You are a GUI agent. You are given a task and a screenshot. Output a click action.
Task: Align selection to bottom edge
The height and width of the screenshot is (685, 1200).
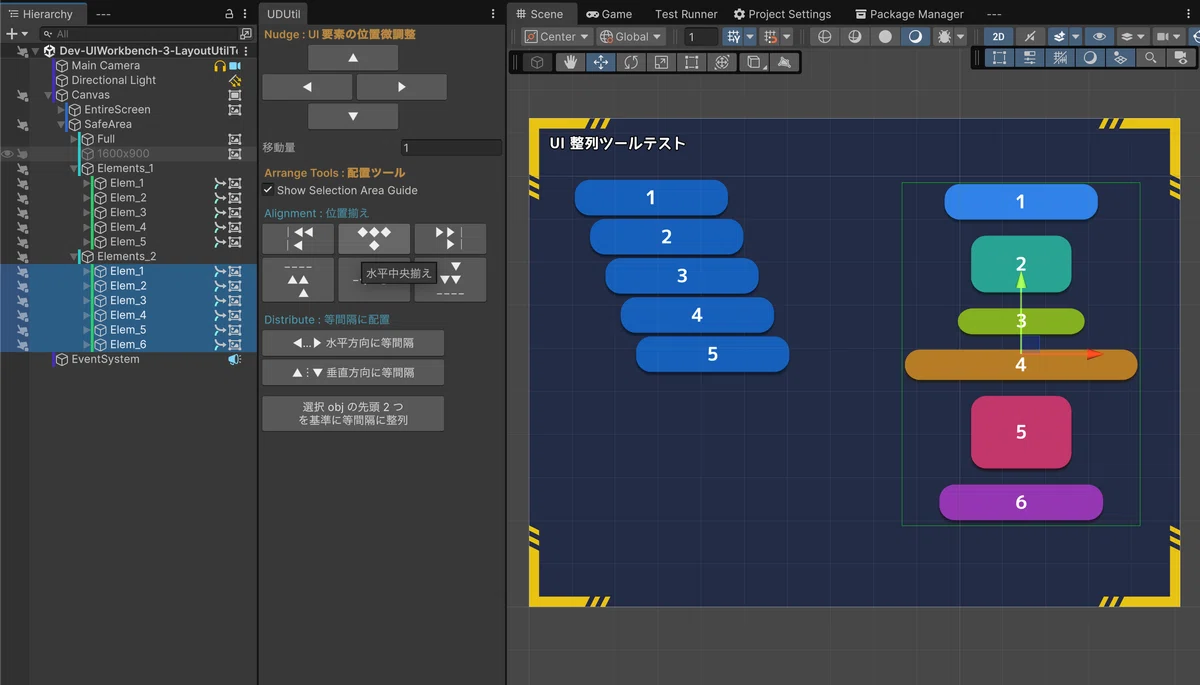[x=450, y=280]
